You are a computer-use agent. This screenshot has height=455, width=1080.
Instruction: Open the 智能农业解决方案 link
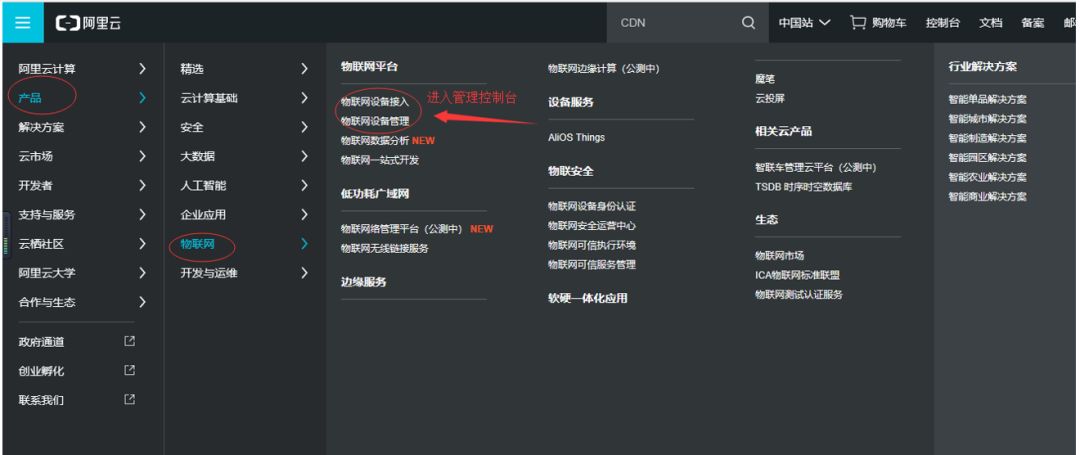pyautogui.click(x=988, y=177)
